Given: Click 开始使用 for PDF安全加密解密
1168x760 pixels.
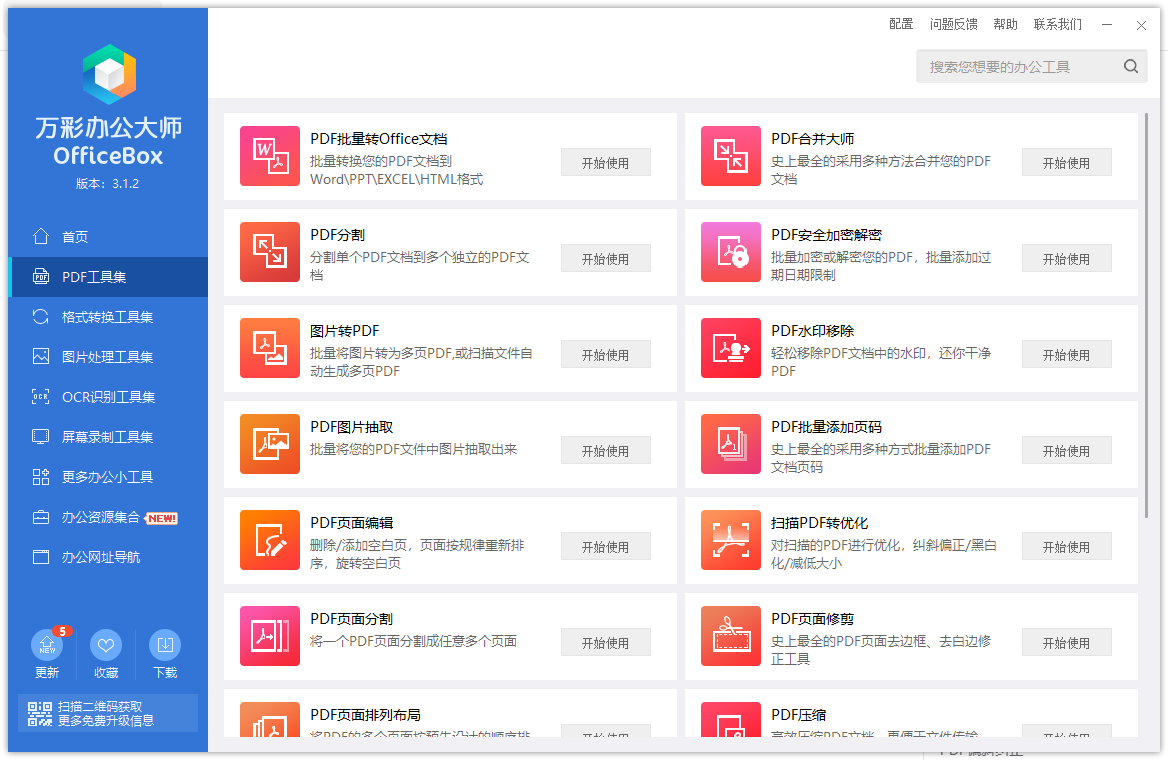Looking at the screenshot, I should [1066, 259].
